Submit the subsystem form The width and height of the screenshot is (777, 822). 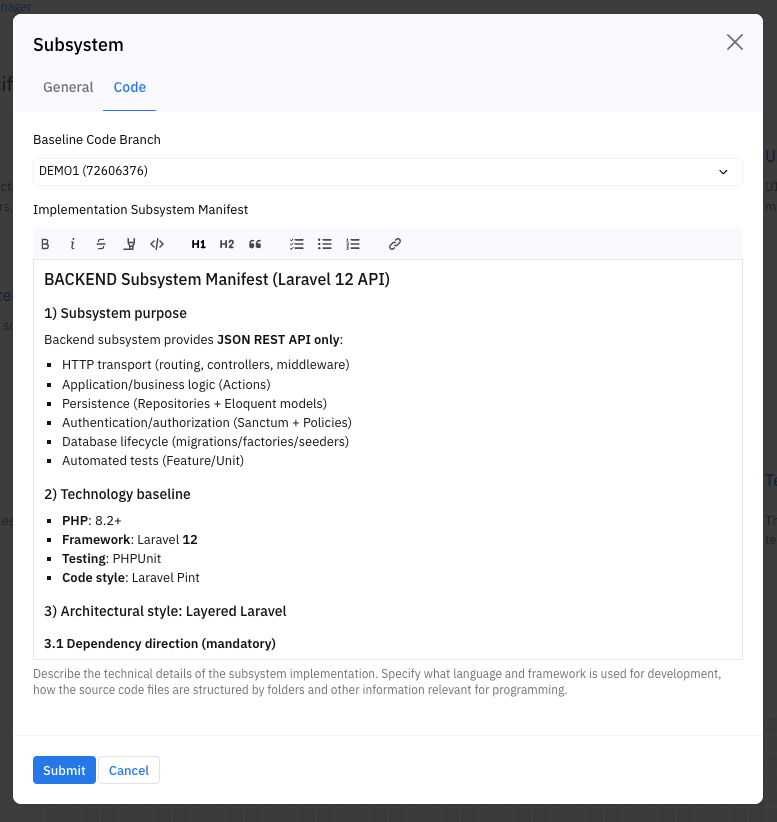[64, 770]
